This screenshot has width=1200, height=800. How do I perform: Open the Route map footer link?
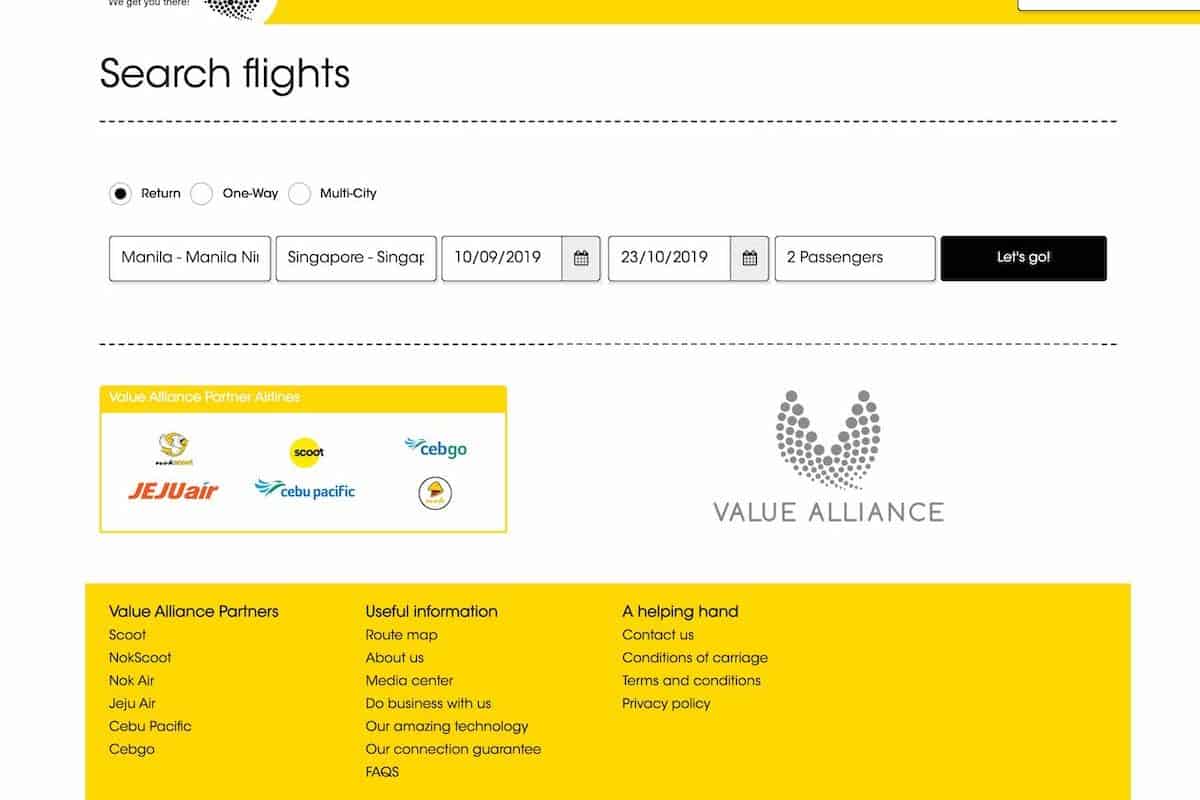401,635
